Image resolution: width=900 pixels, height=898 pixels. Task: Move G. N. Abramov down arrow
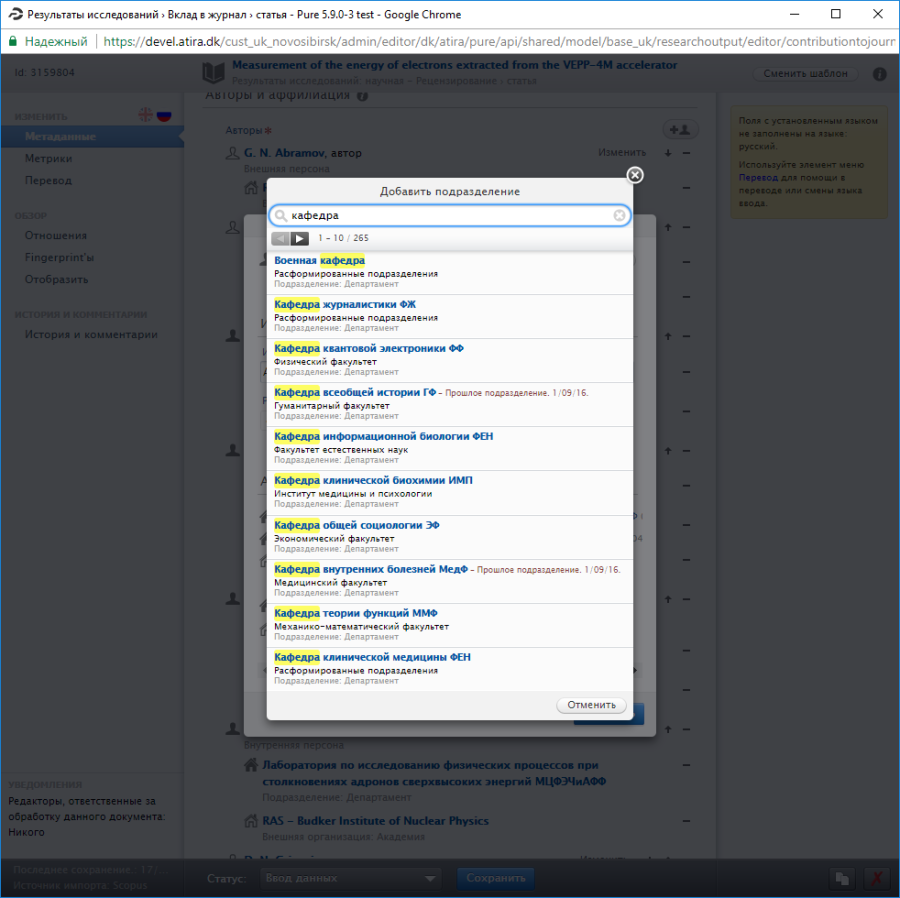click(x=668, y=153)
